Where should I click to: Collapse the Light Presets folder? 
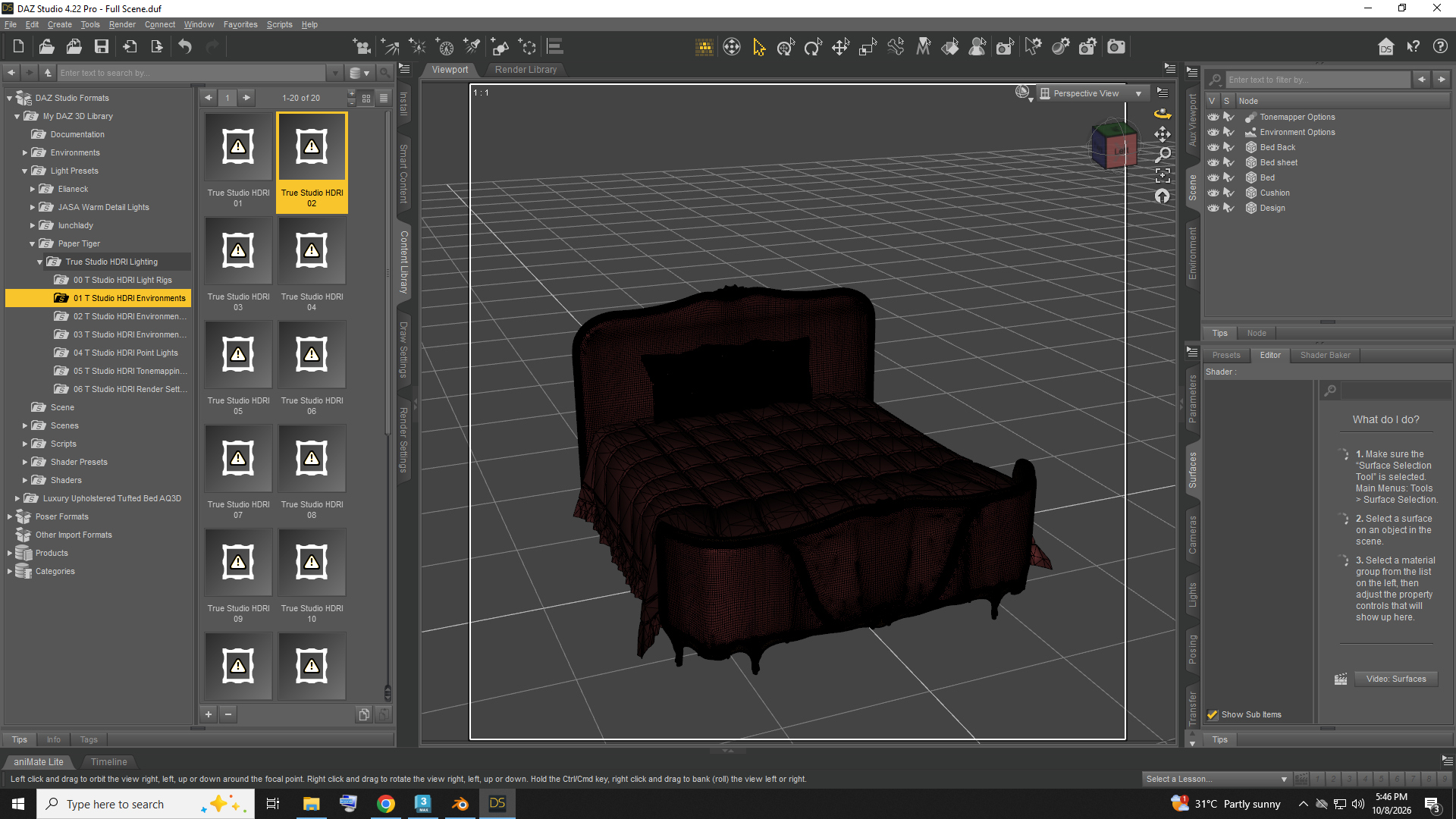coord(25,171)
